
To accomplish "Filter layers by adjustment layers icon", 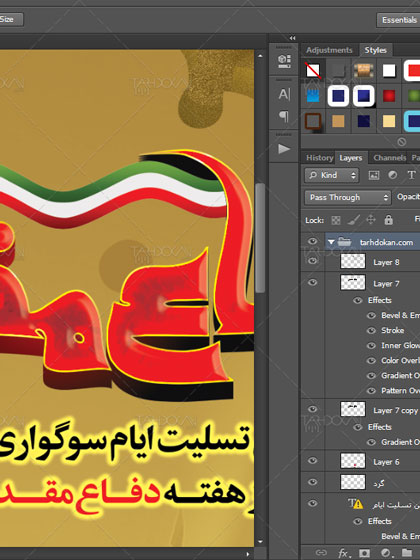I will pos(392,175).
